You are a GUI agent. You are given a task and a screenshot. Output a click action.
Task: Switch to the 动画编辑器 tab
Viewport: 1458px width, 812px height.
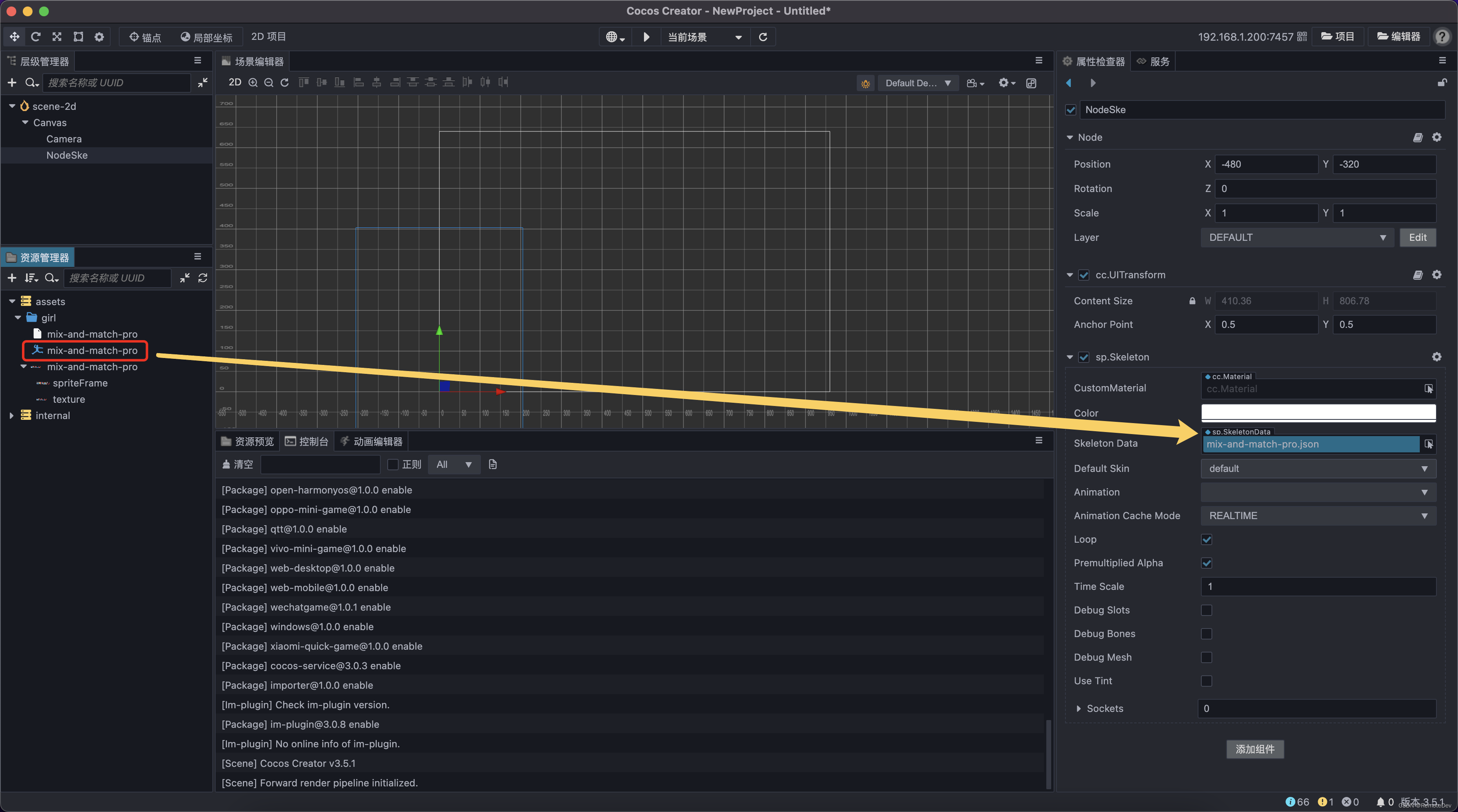[x=371, y=441]
